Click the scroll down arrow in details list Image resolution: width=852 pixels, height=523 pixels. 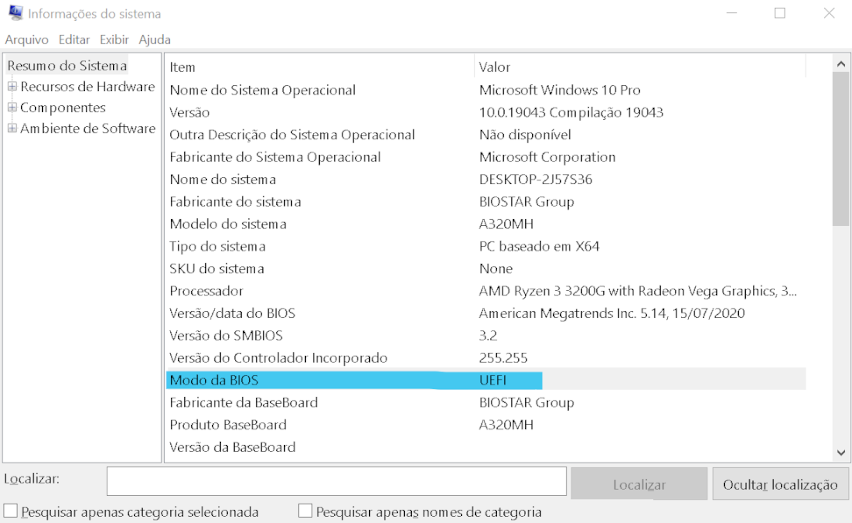click(x=840, y=452)
